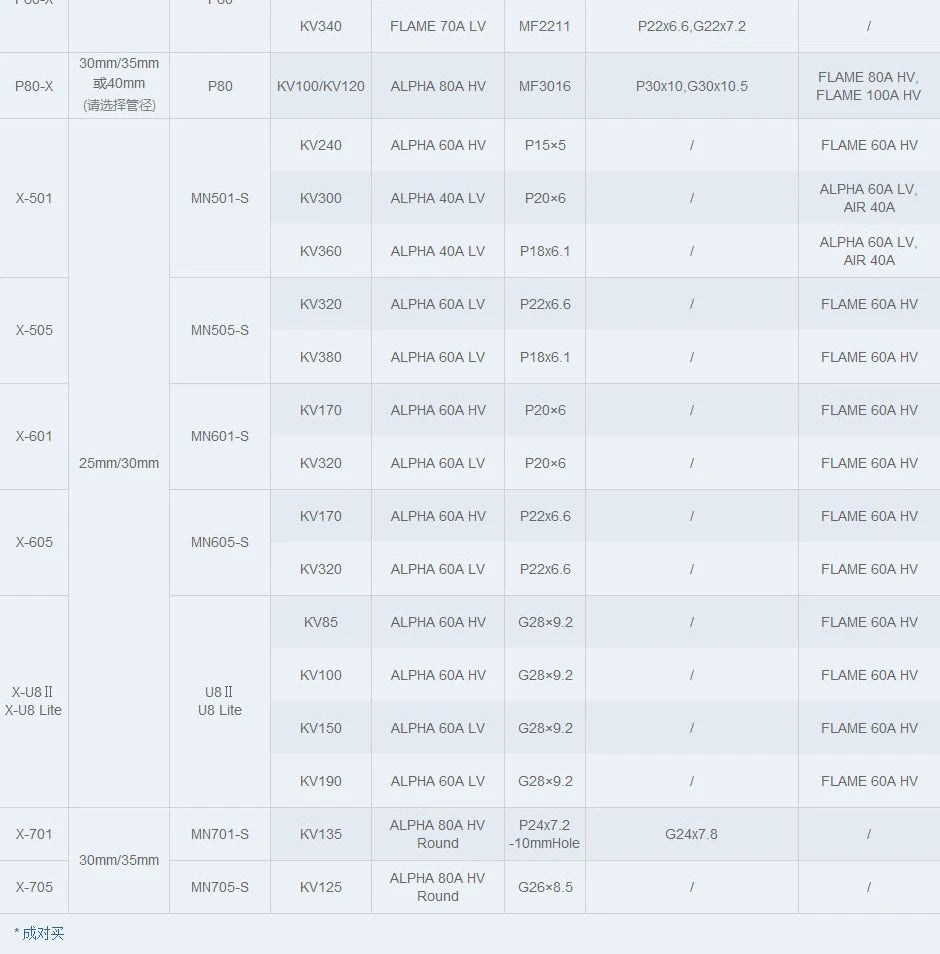Screen dimensions: 940x954
Task: Select the X-501 arm set cell
Action: (x=34, y=198)
